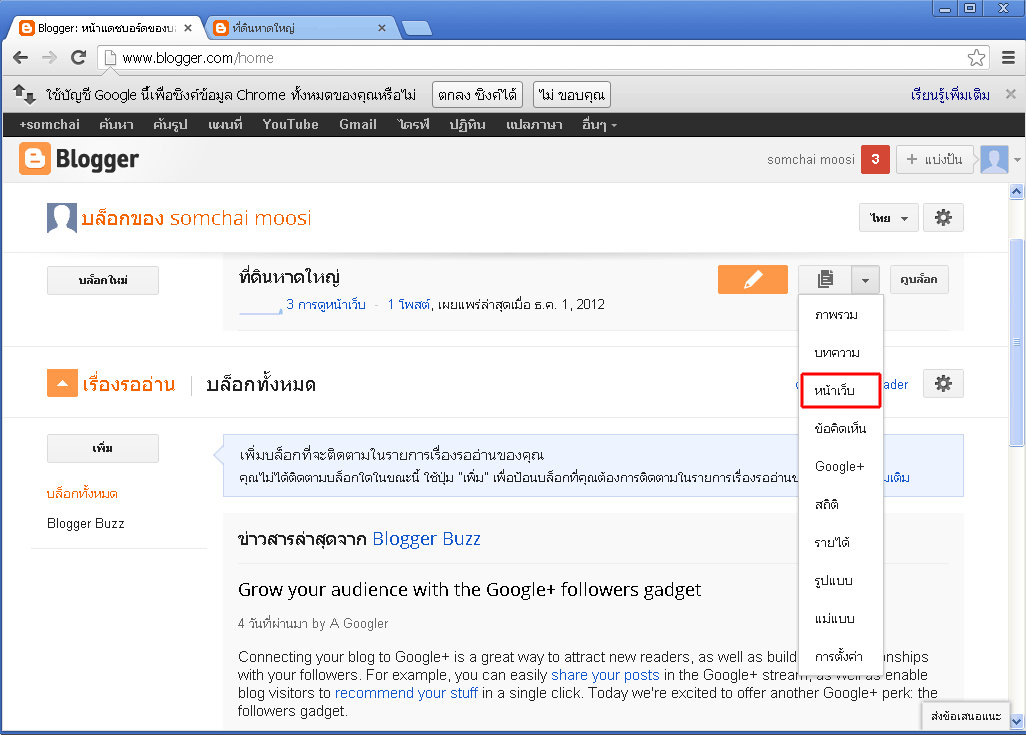1026x735 pixels.
Task: Open the ที่ดินหาดใหญ่ blog title
Action: (x=289, y=278)
